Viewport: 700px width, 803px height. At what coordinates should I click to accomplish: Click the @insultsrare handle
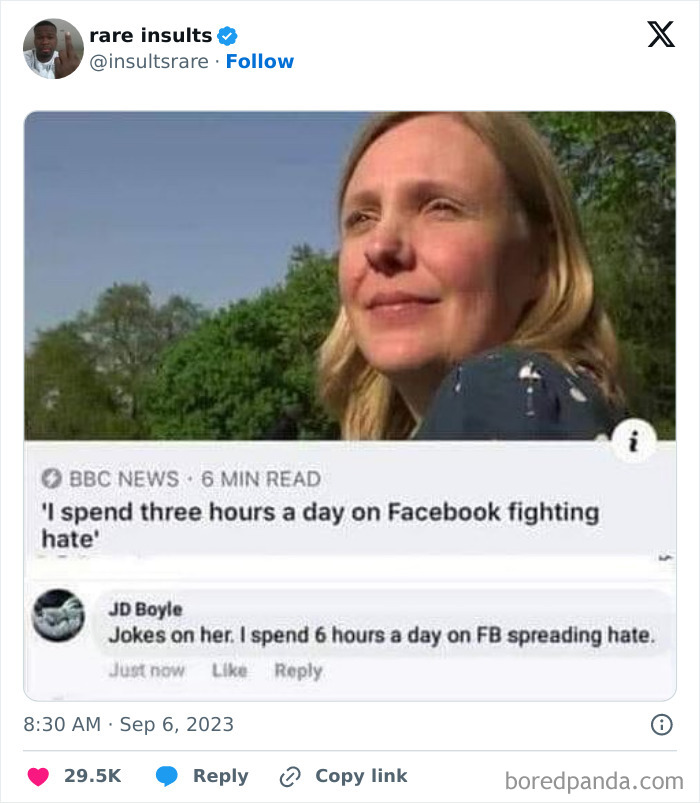[x=149, y=62]
